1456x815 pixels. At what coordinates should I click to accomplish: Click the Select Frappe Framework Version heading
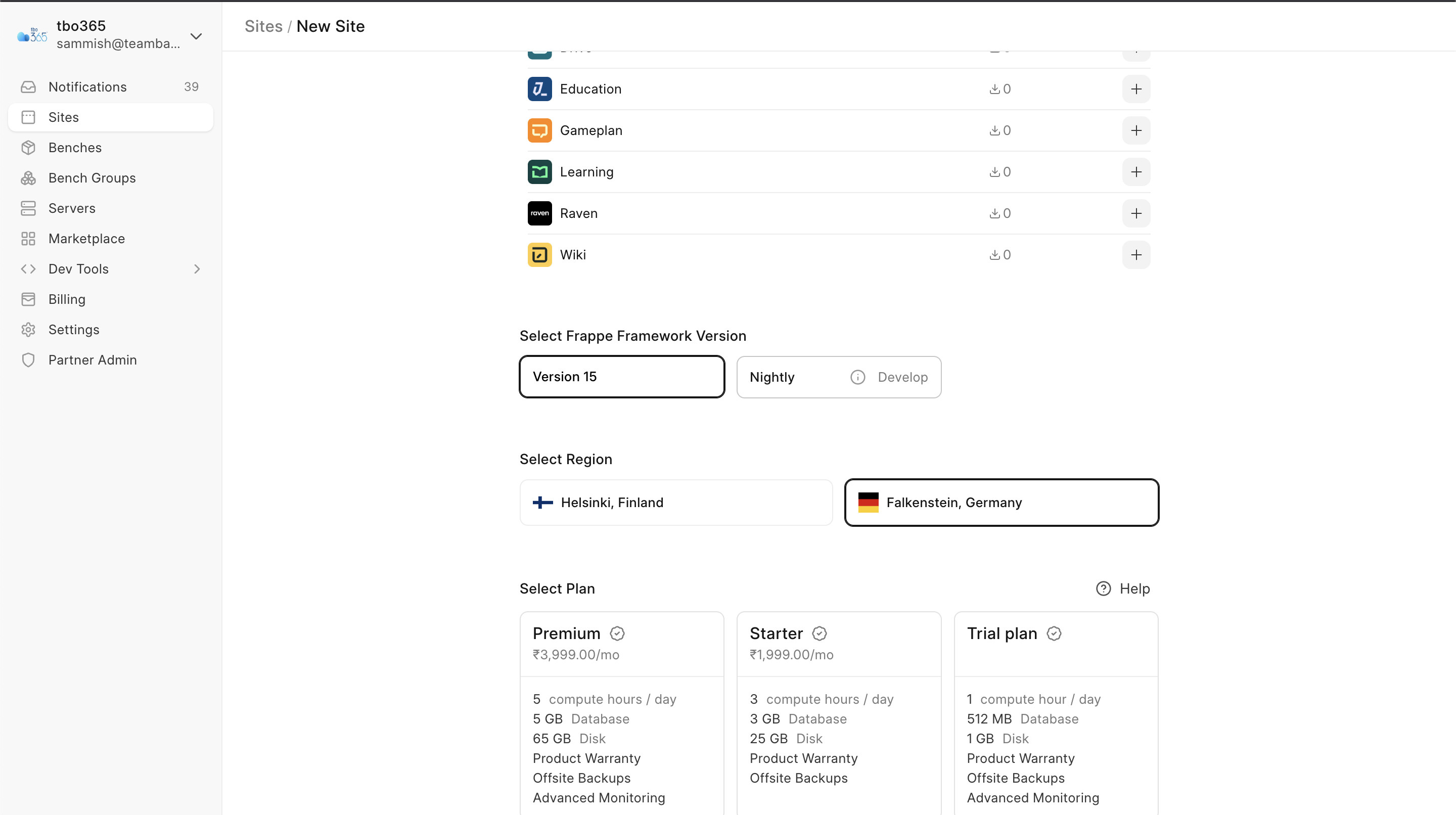click(x=632, y=336)
